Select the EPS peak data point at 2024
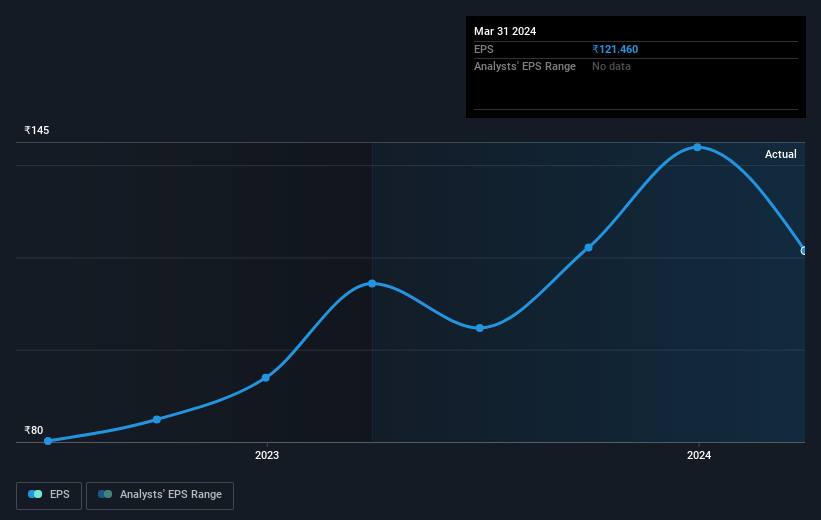The width and height of the screenshot is (821, 520). [697, 147]
